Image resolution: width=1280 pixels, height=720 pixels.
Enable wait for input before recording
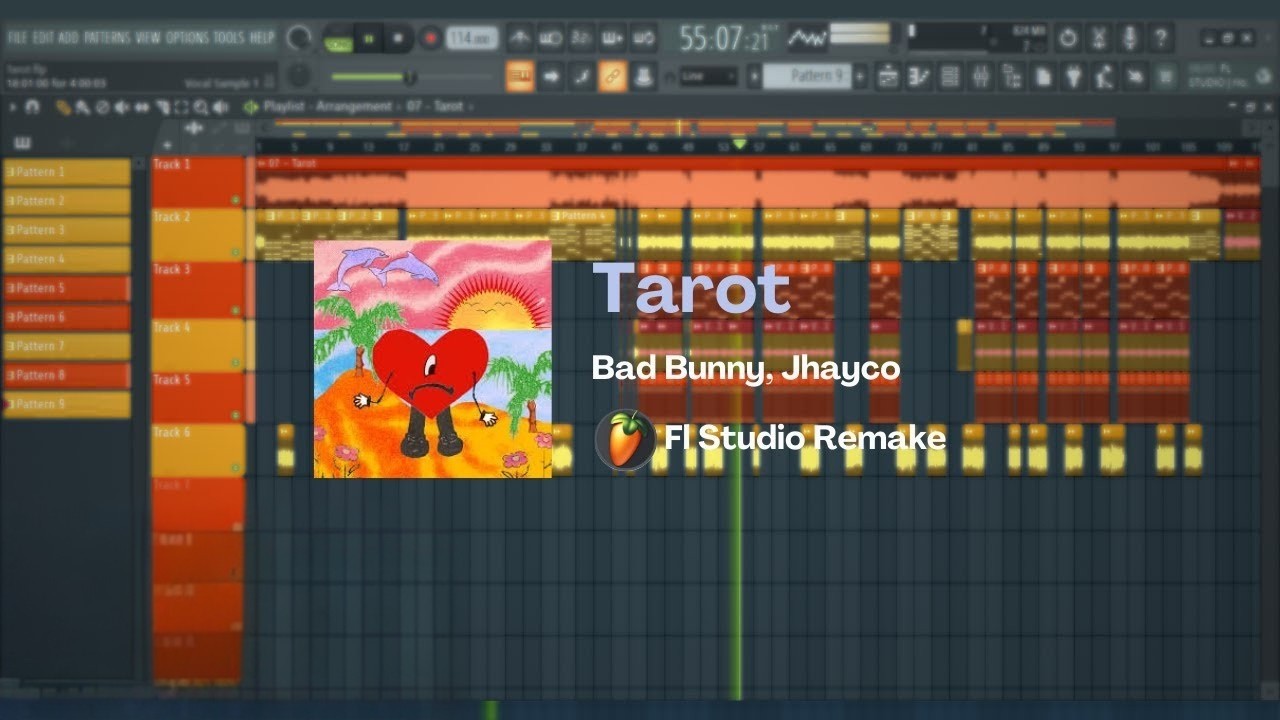550,39
